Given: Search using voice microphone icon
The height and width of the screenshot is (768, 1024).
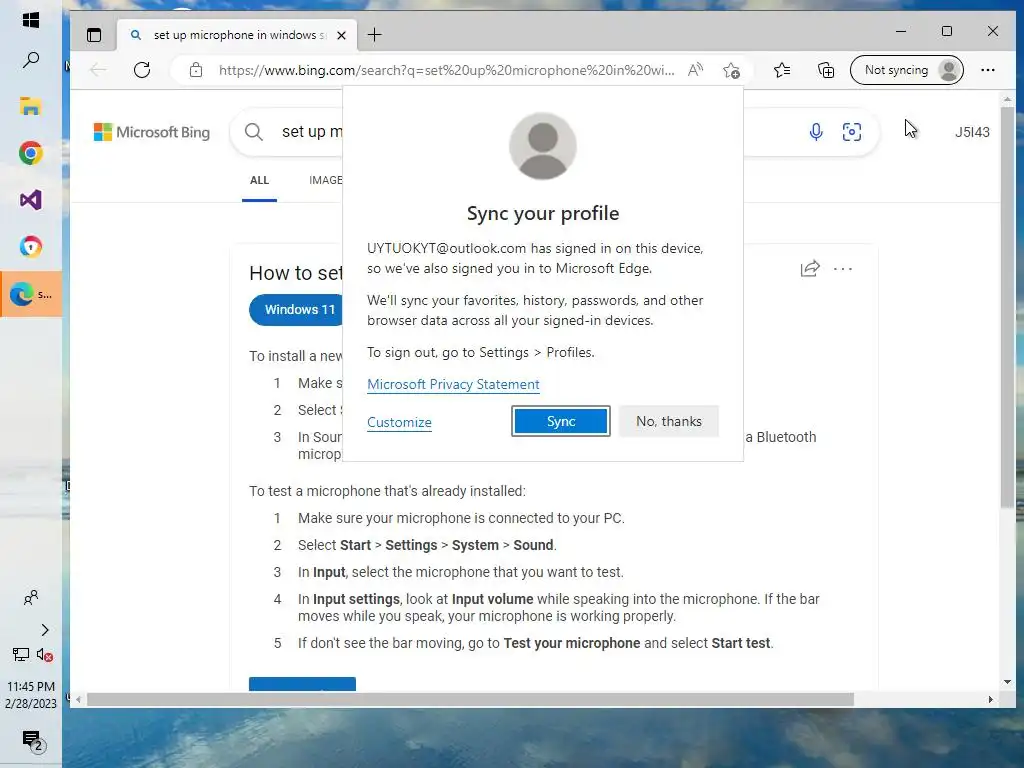Looking at the screenshot, I should point(816,132).
